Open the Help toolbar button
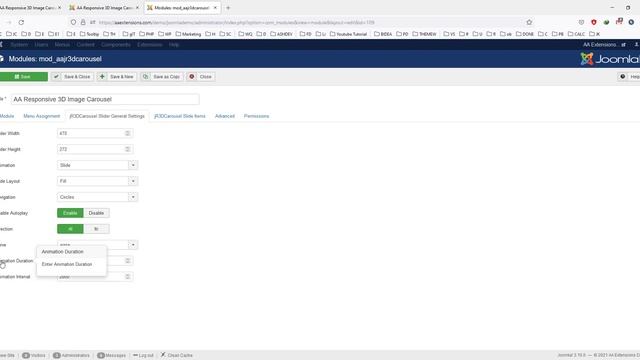 tap(629, 77)
